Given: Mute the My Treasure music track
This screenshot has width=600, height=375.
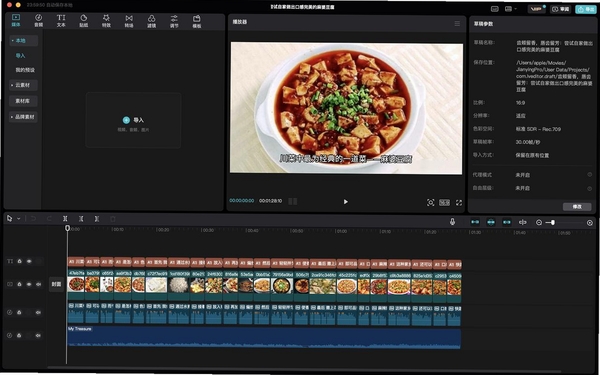Looking at the screenshot, I should tap(38, 336).
